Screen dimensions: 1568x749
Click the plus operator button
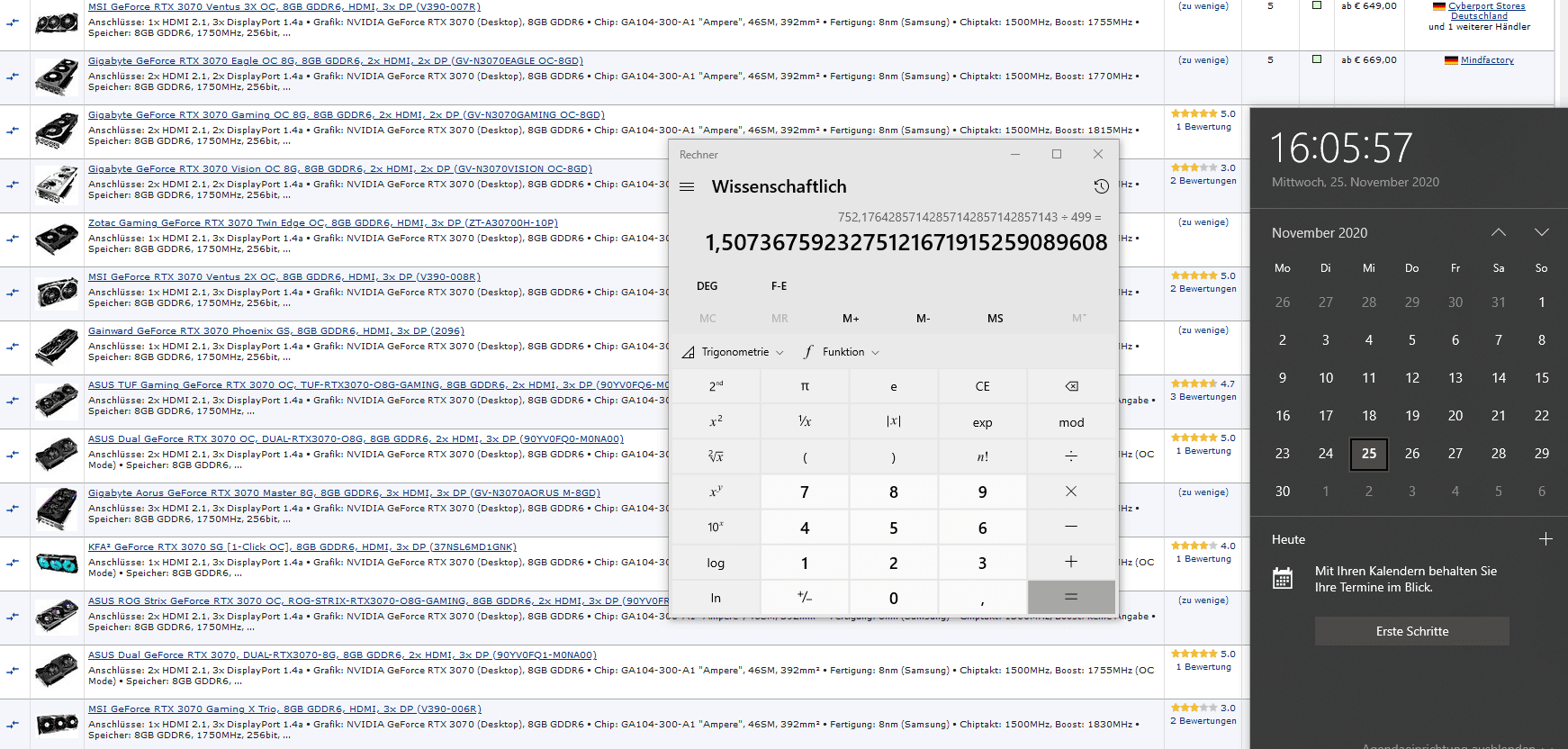click(x=1071, y=562)
